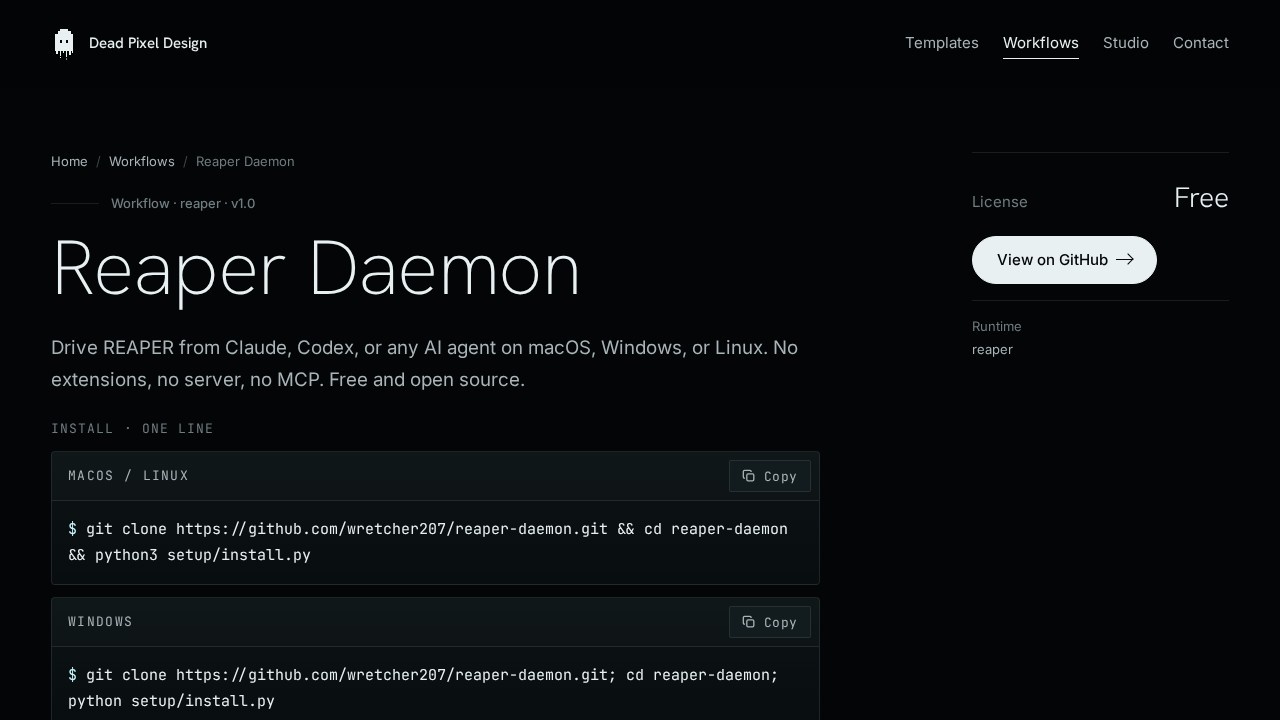
Task: Copy the Windows install command
Action: [x=770, y=622]
